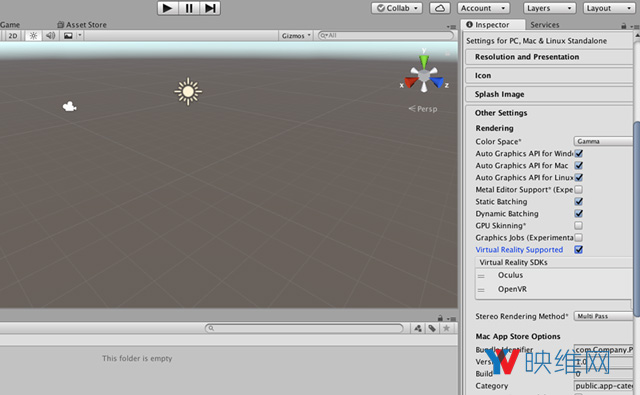Open the Color Space Gamma dropdown
The width and height of the screenshot is (640, 395).
click(x=603, y=141)
